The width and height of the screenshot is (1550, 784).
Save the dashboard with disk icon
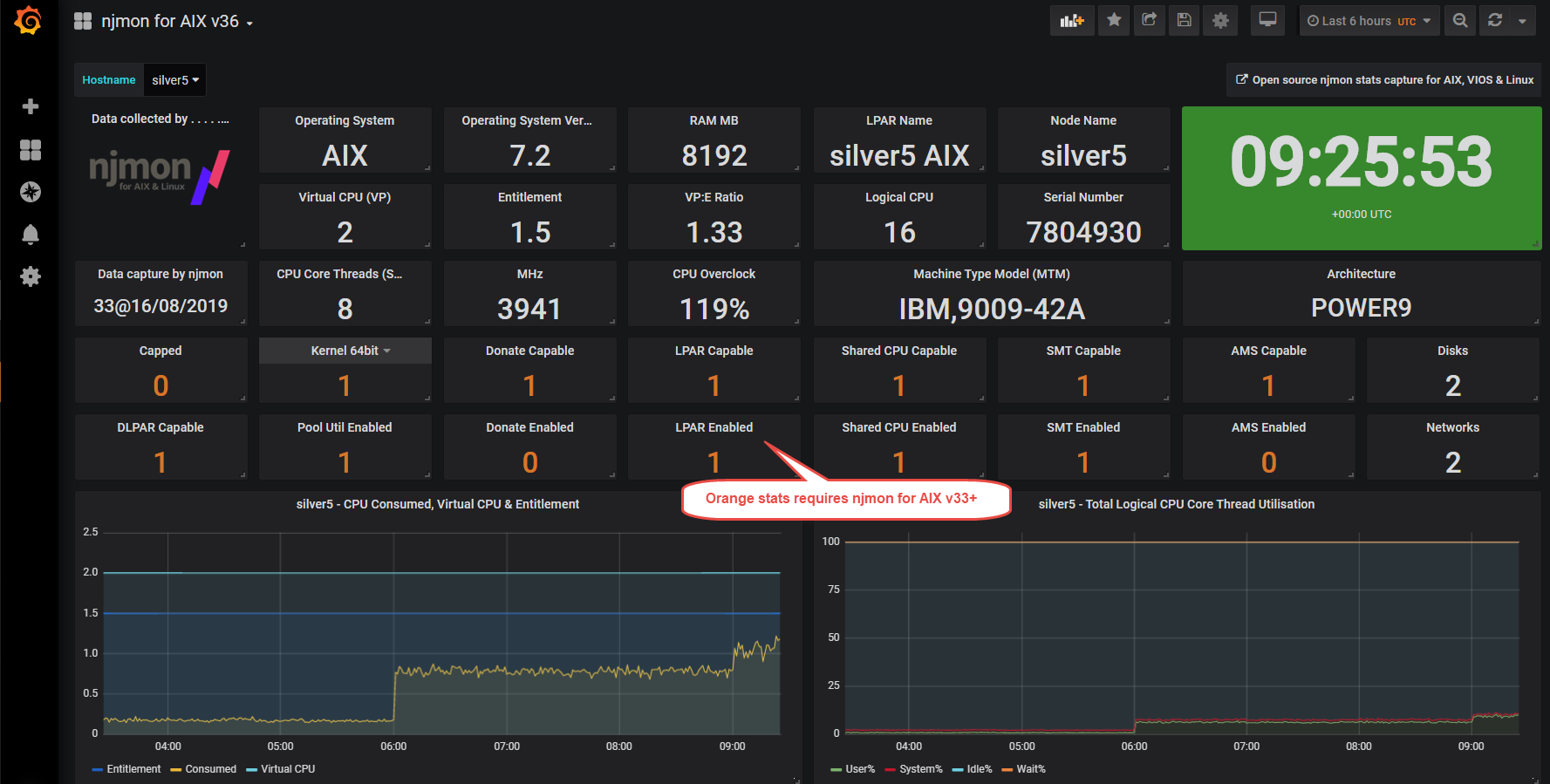[1184, 21]
